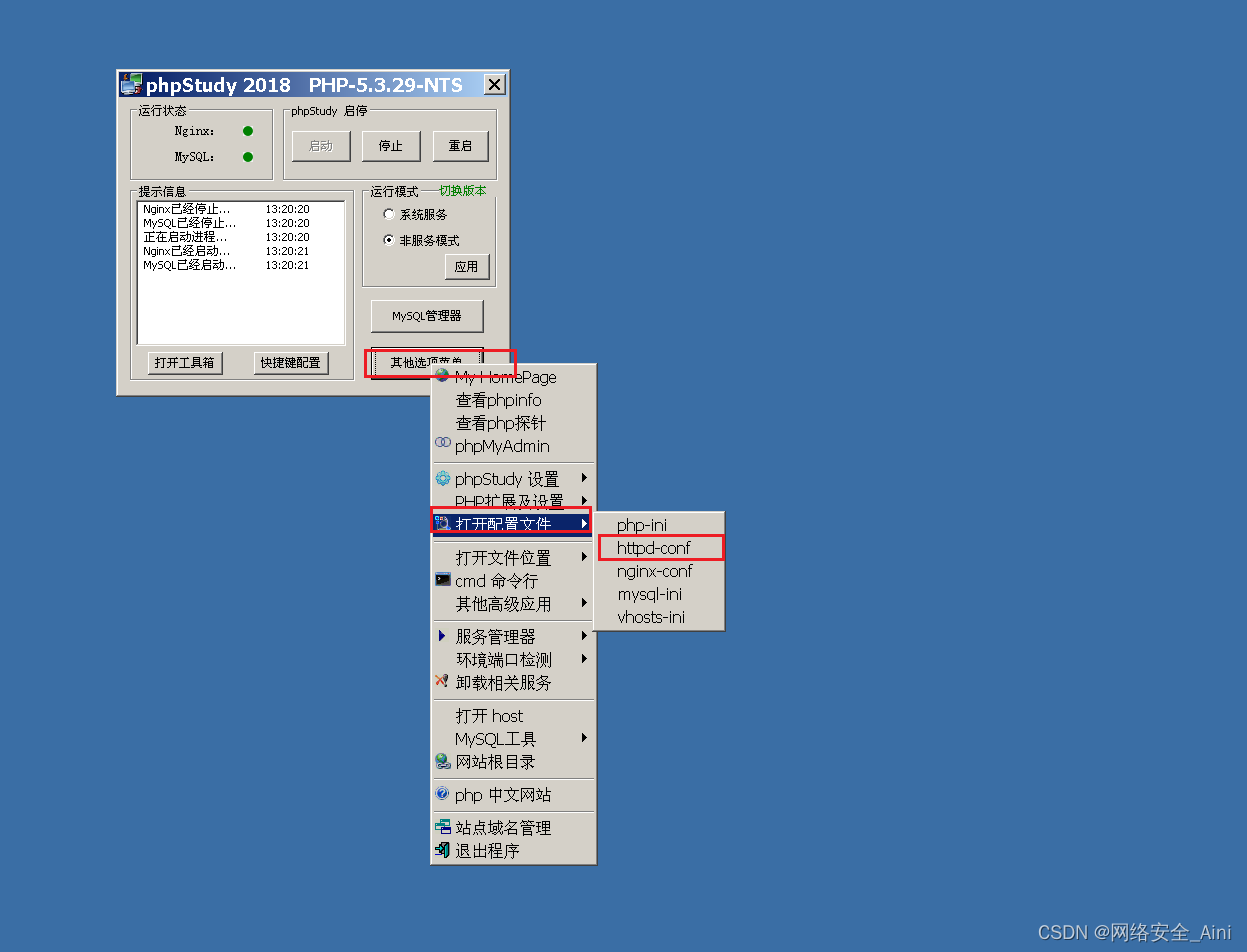The width and height of the screenshot is (1247, 952).
Task: Open mysql-ini from the submenu
Action: click(x=659, y=594)
